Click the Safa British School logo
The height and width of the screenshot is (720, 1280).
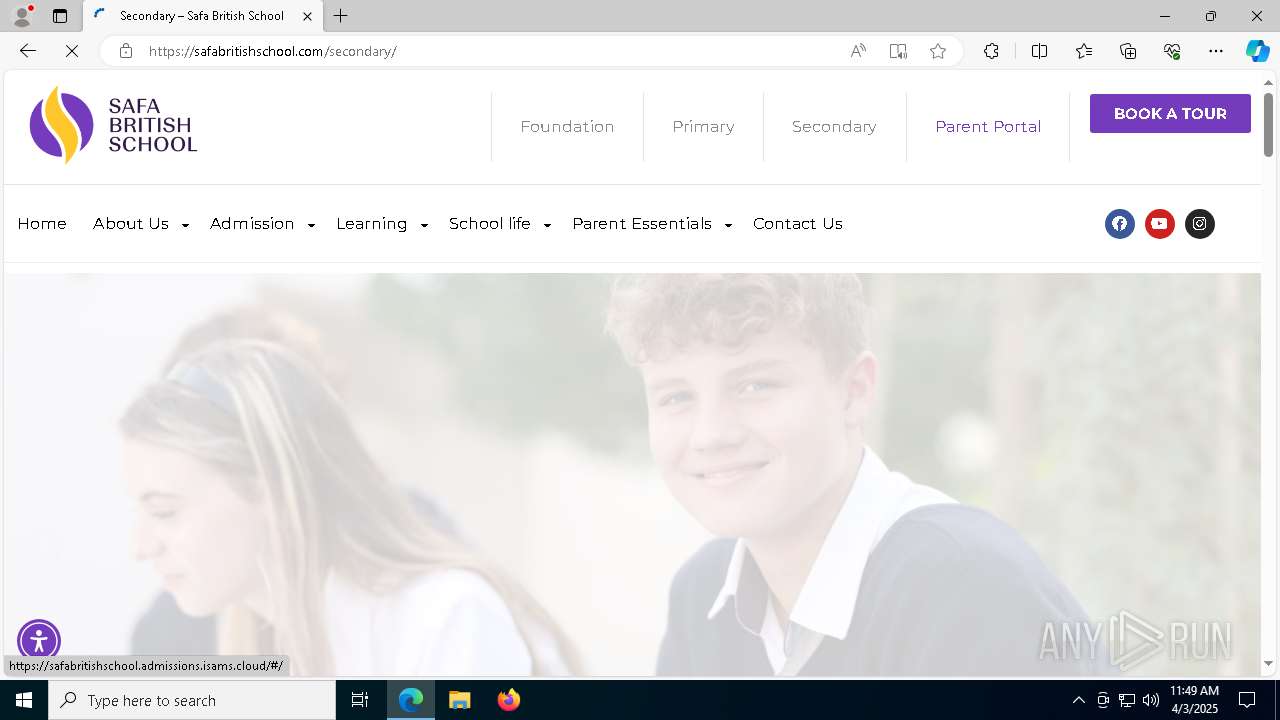[113, 125]
